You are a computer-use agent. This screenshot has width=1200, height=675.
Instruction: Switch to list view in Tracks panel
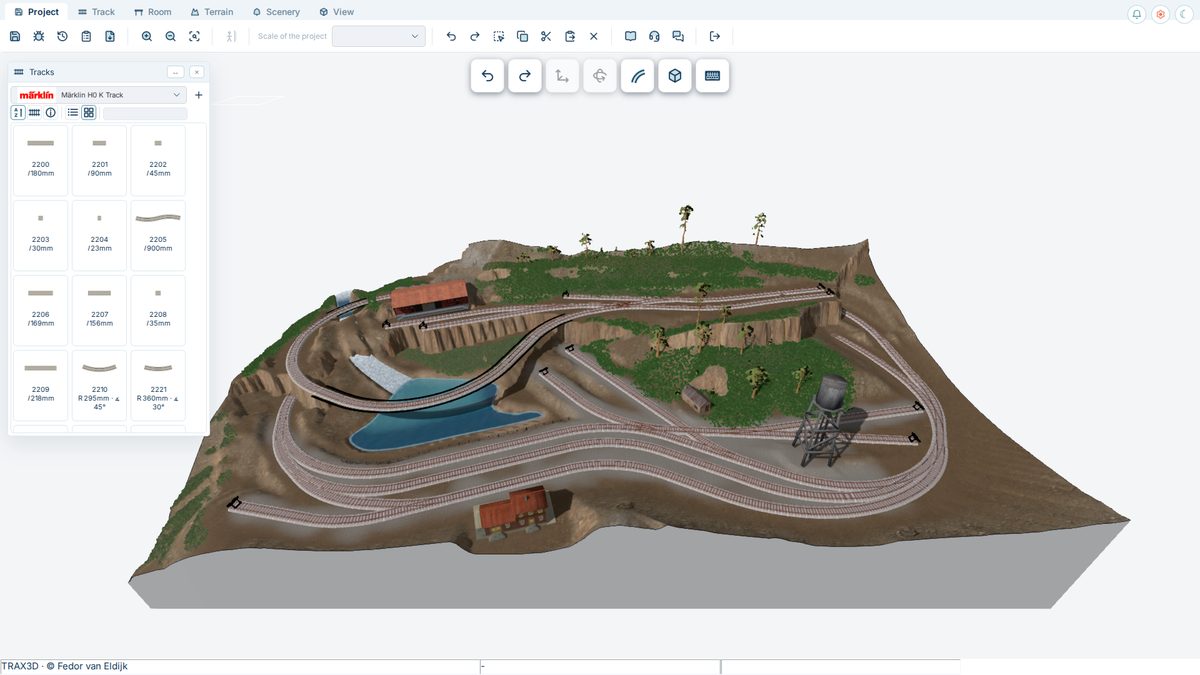73,113
